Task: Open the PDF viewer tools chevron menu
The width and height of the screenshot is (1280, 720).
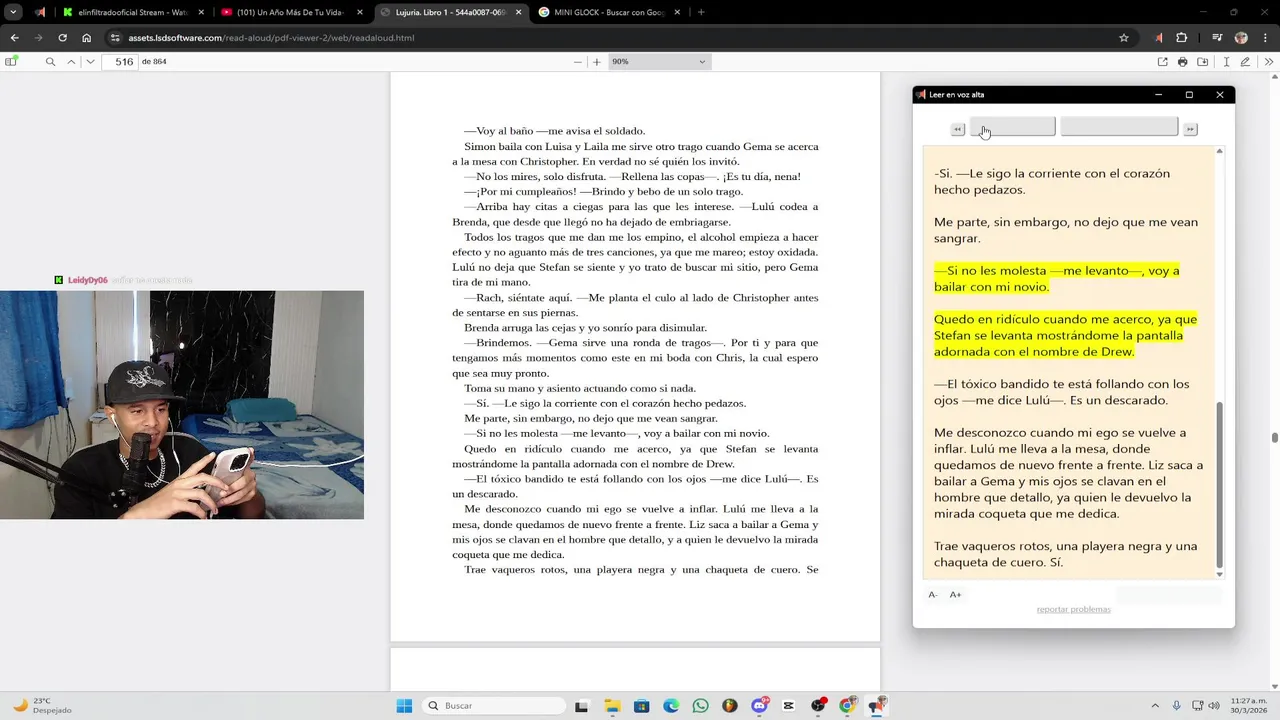Action: (1270, 62)
